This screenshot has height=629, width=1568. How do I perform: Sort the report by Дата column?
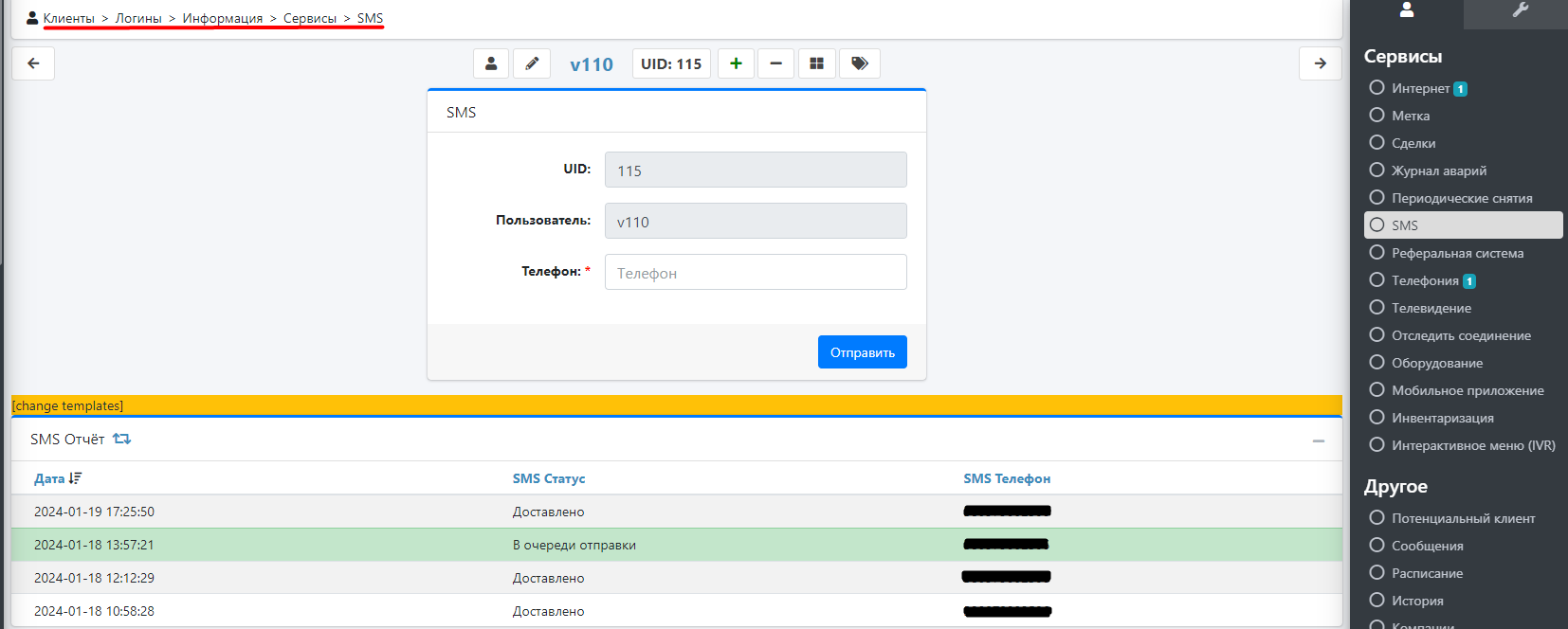click(50, 478)
